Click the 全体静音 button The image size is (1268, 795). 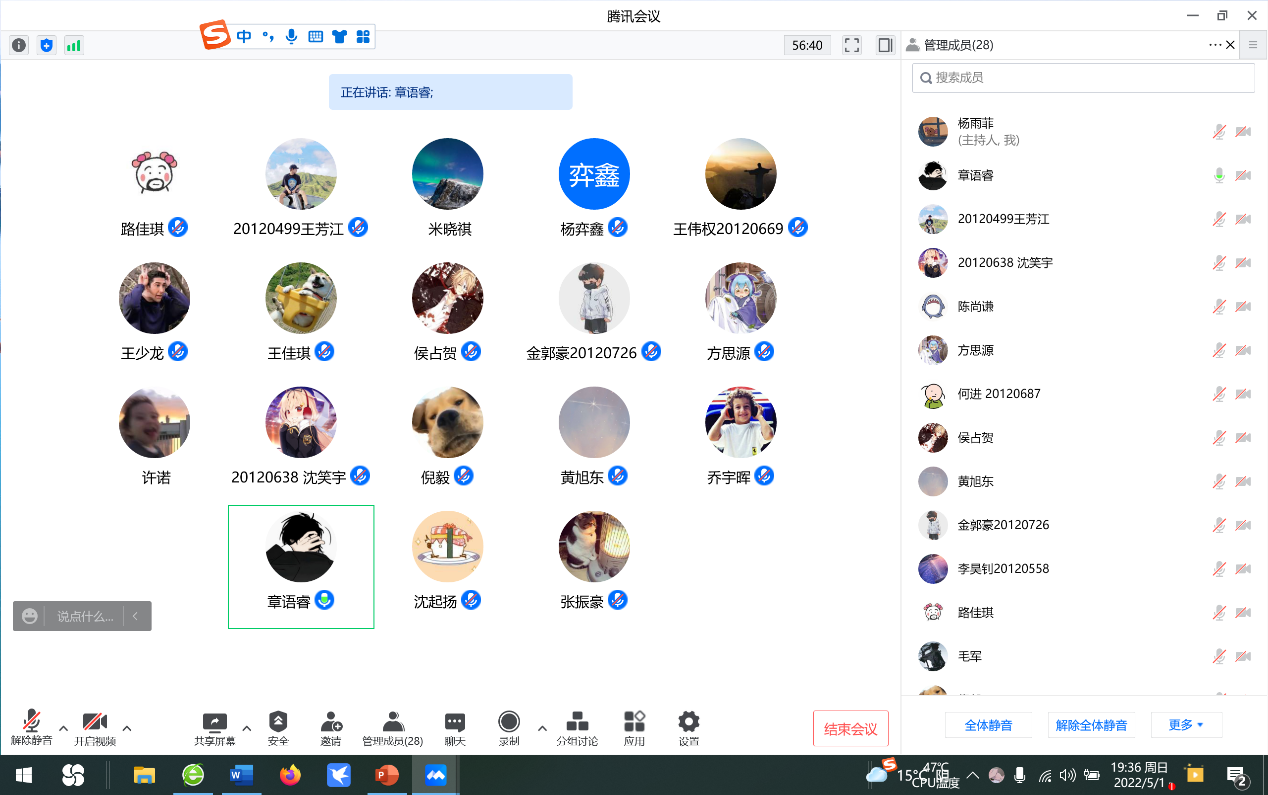988,725
